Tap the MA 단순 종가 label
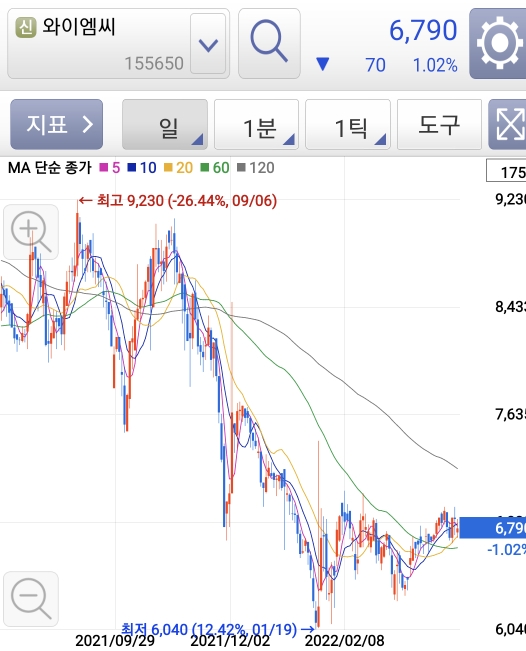The width and height of the screenshot is (526, 651). [50, 168]
